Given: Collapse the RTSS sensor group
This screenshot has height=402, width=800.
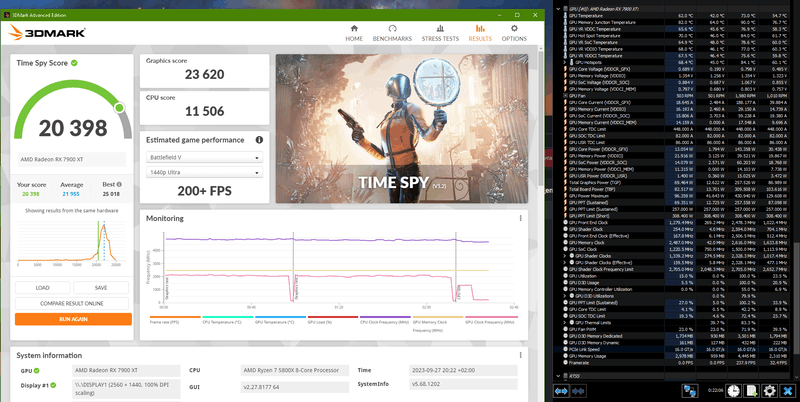Looking at the screenshot, I should [558, 376].
